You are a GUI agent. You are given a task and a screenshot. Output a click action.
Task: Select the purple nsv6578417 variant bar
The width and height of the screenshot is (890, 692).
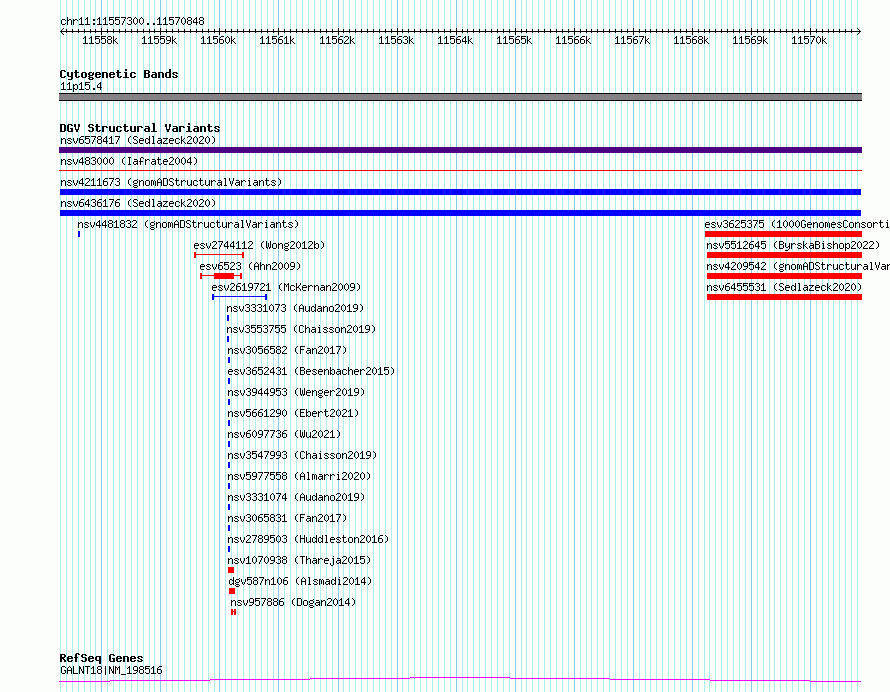point(460,150)
